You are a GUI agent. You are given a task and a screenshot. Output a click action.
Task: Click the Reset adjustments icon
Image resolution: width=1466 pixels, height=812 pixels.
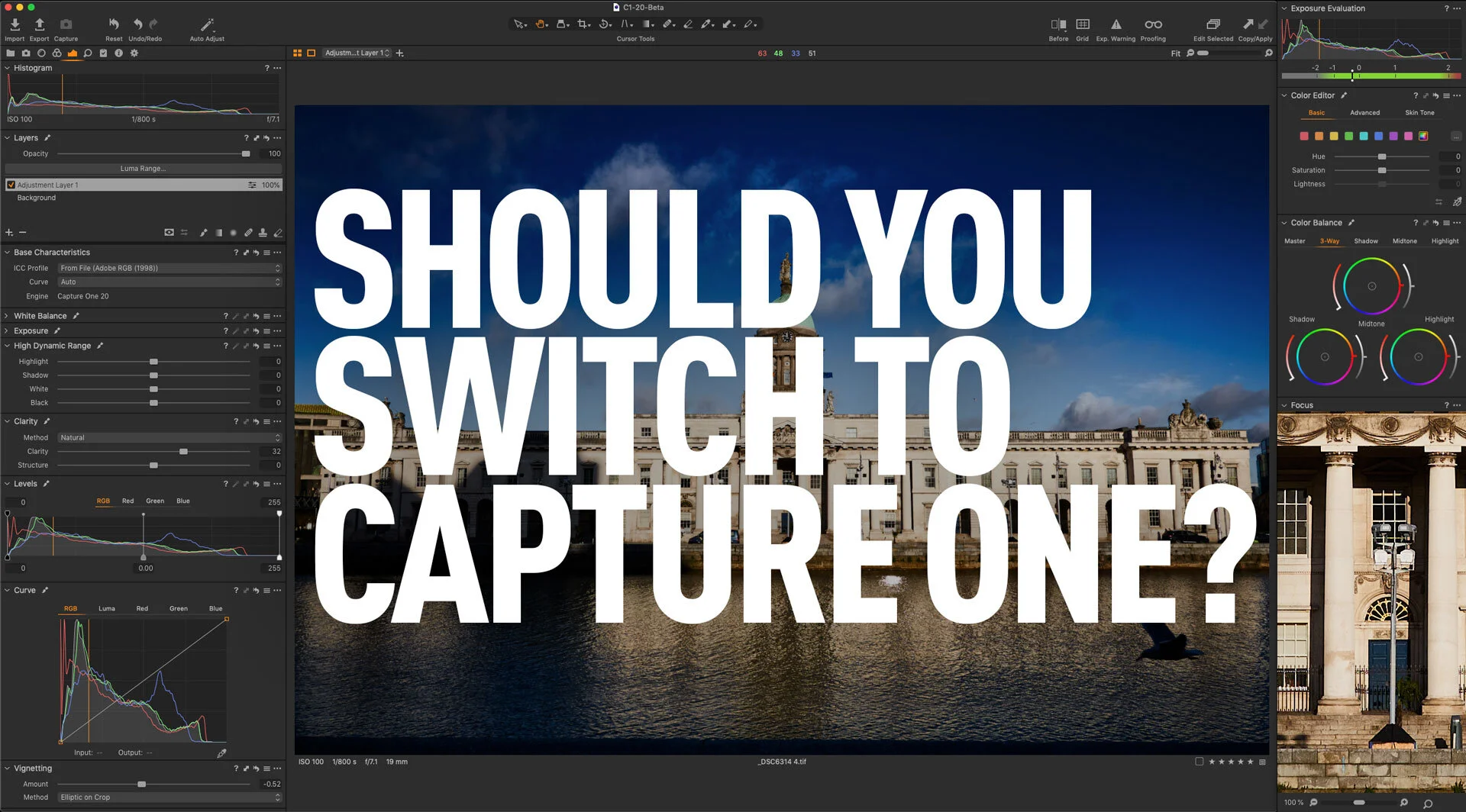114,25
